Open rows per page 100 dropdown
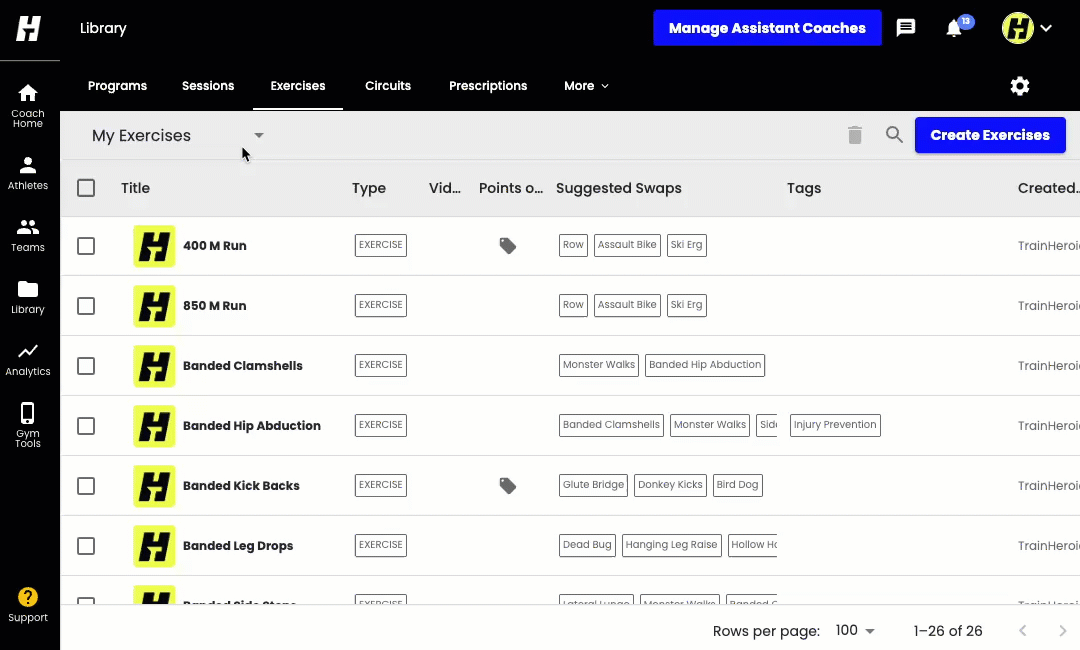 855,631
